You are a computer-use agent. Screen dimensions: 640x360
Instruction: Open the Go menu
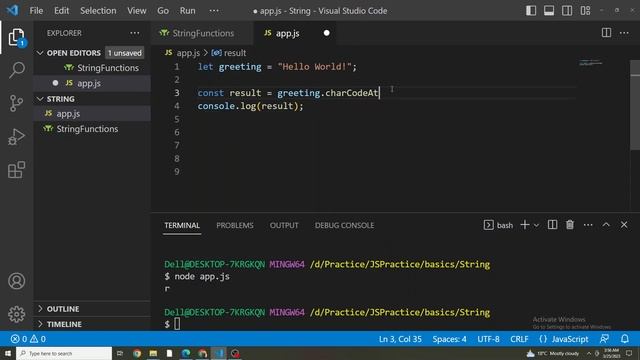163,11
